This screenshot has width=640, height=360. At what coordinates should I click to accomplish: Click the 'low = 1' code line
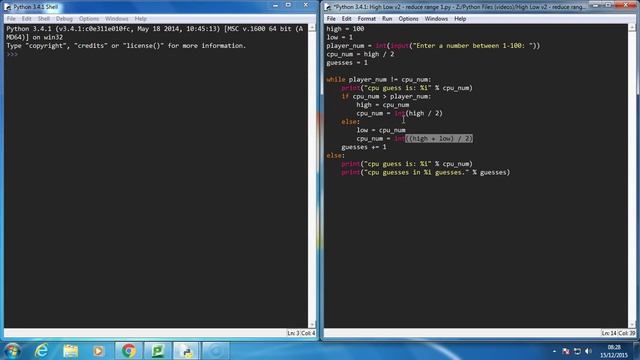340,37
